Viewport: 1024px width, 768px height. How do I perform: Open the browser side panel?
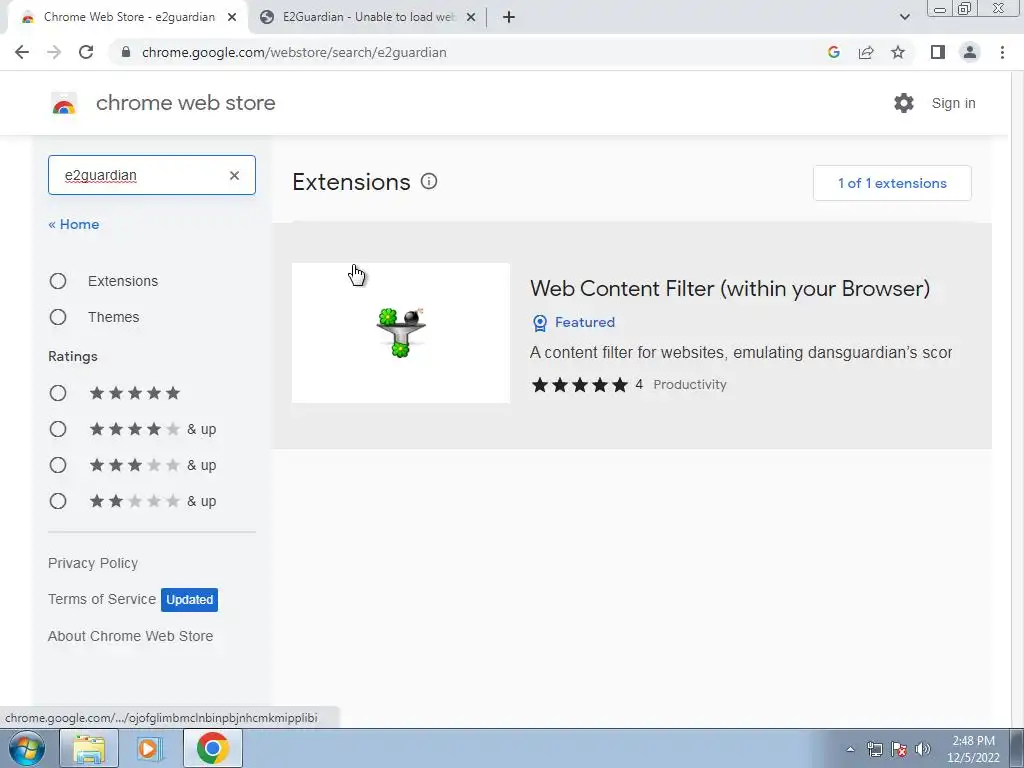tap(938, 52)
